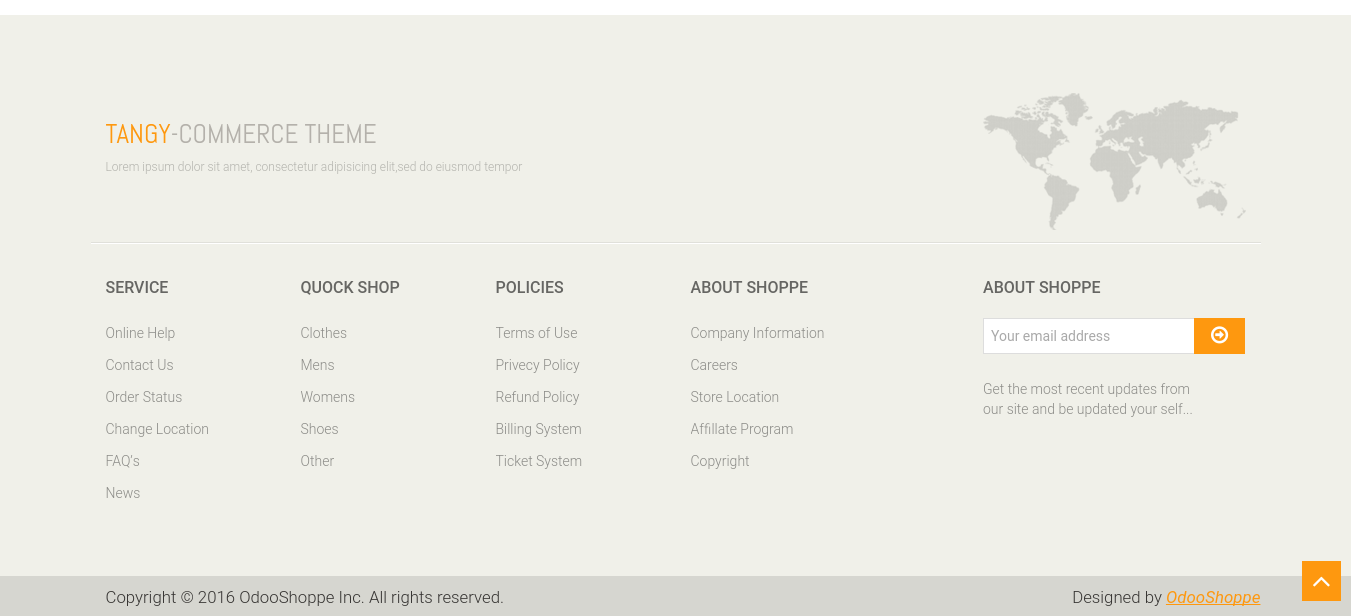Visit the Careers link

714,365
